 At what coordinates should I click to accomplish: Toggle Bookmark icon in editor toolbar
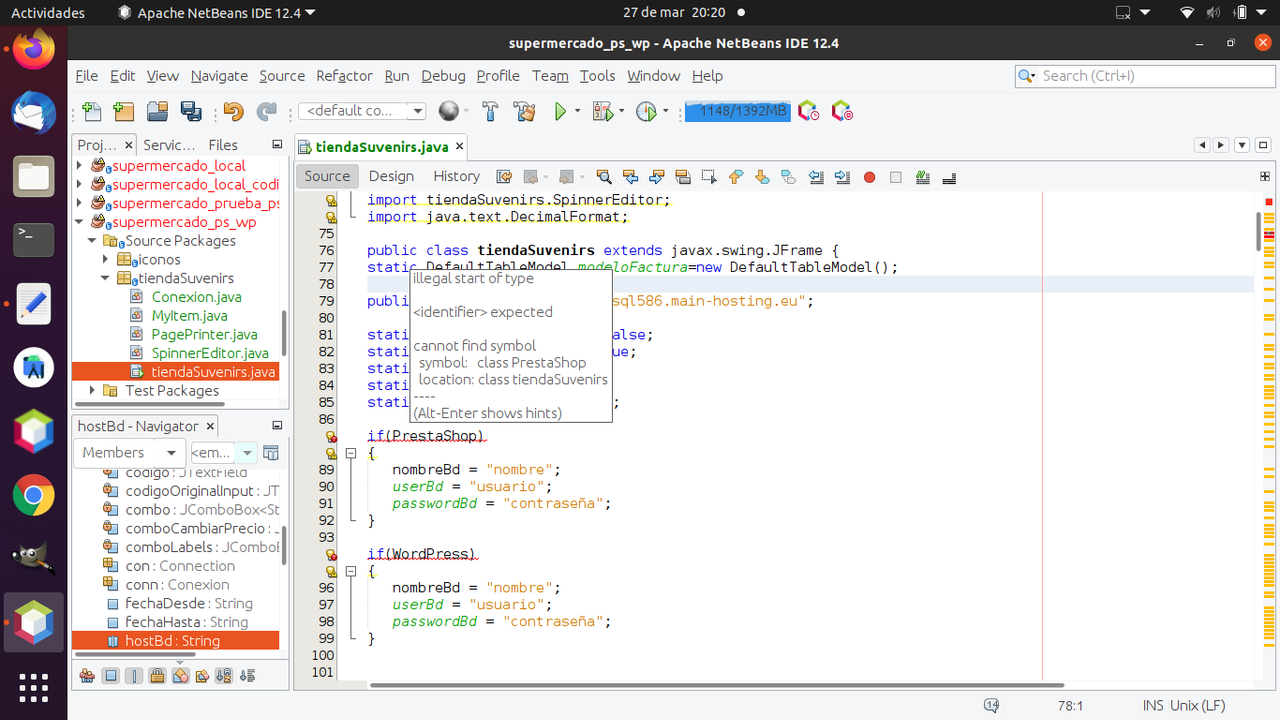[788, 177]
